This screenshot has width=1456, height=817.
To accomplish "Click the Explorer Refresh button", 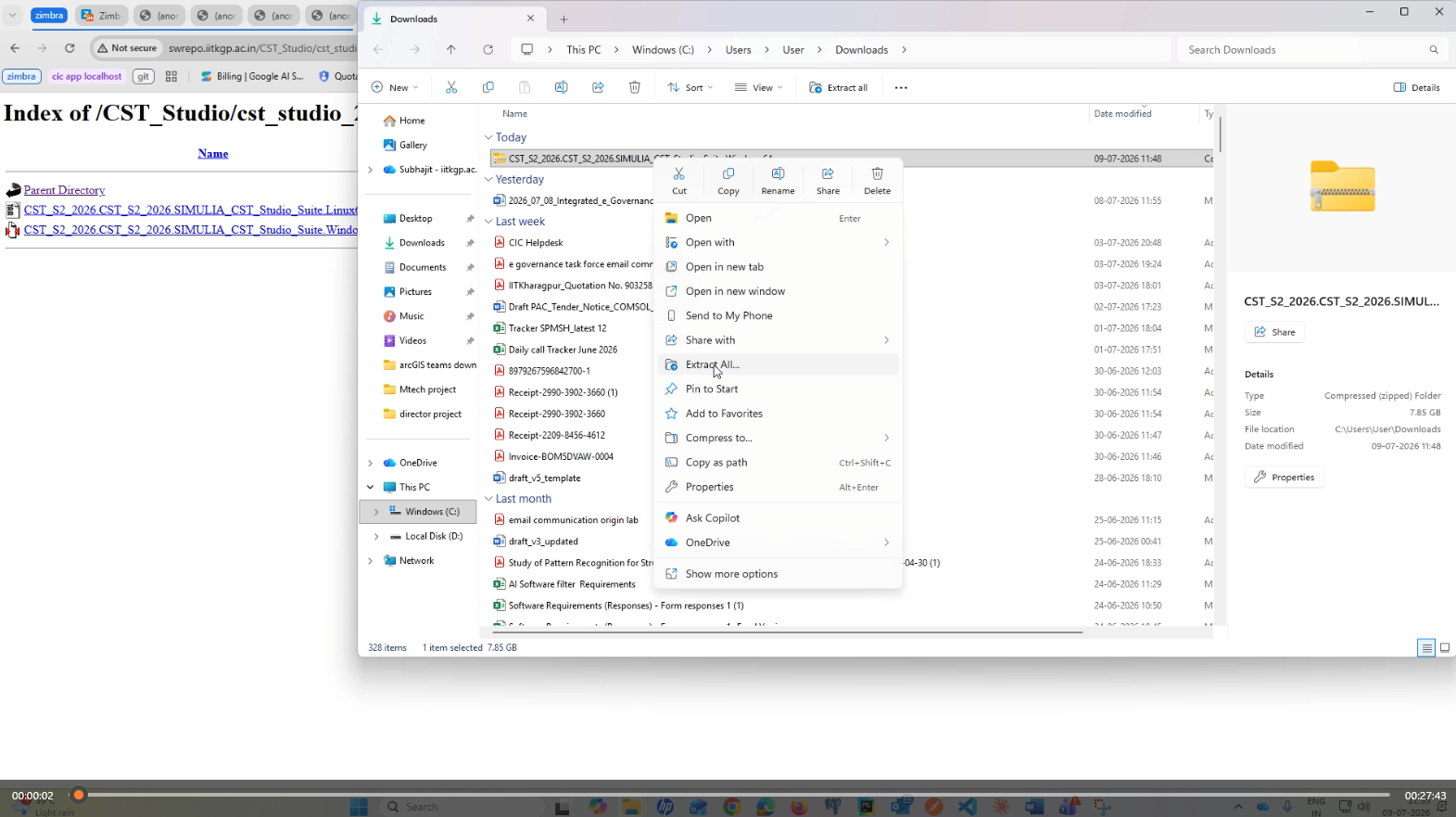I will click(488, 50).
